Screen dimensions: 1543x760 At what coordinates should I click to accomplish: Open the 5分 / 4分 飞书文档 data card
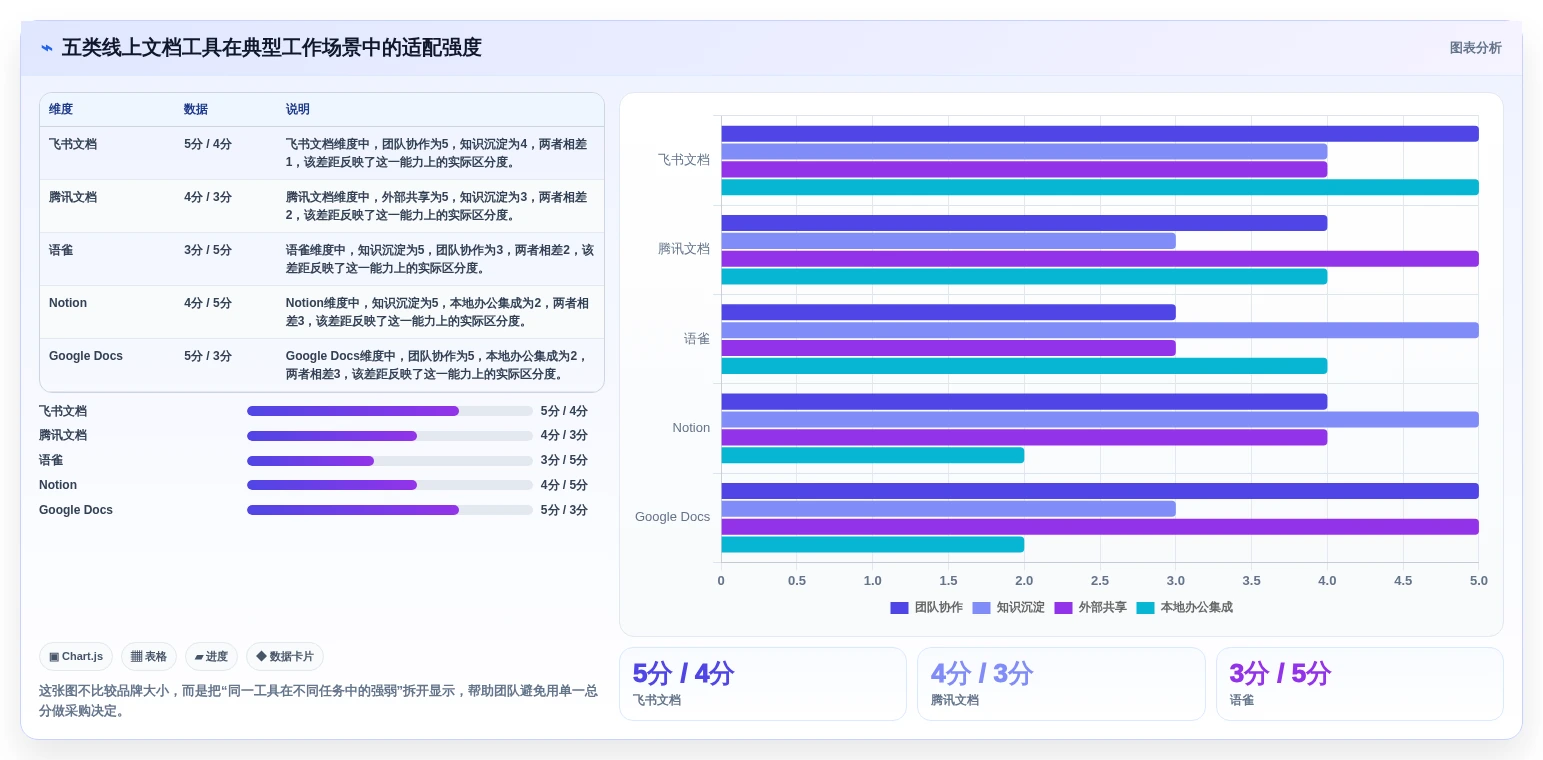(x=763, y=684)
